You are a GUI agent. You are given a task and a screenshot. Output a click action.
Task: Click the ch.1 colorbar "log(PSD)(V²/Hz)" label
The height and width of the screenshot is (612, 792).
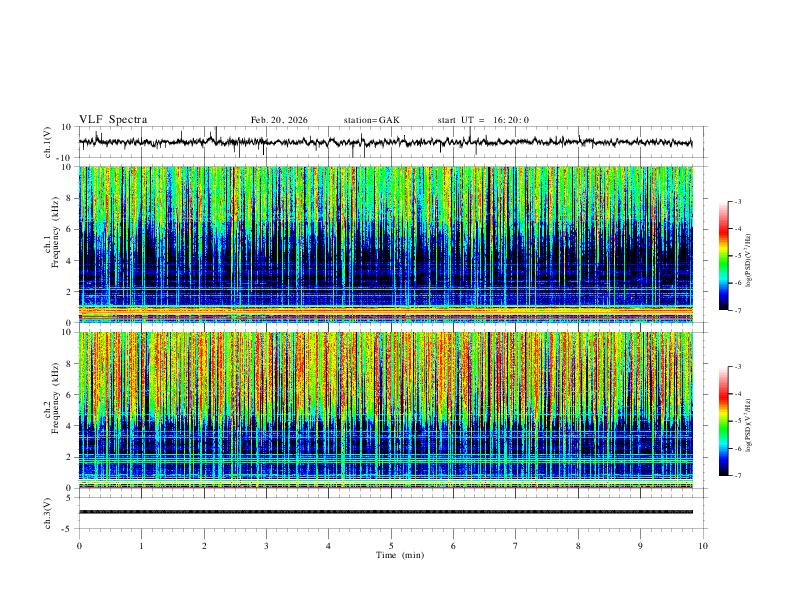pyautogui.click(x=749, y=260)
